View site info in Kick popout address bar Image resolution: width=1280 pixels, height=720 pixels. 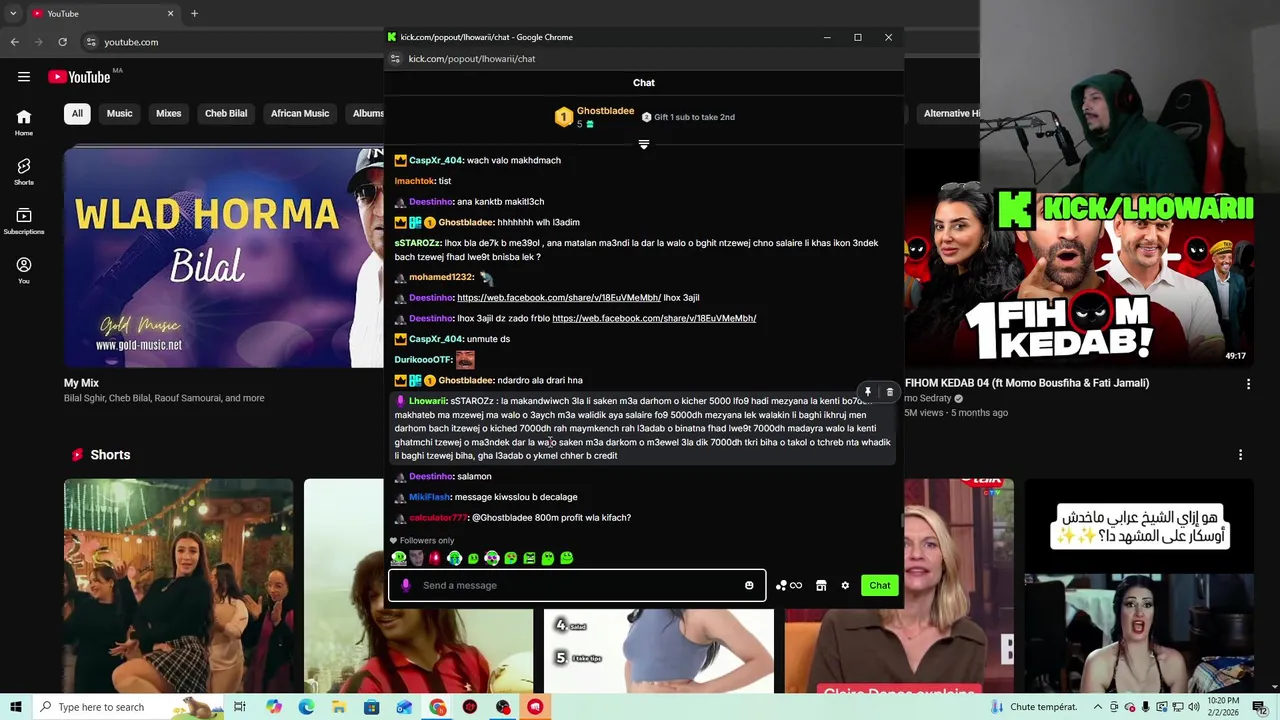(395, 59)
